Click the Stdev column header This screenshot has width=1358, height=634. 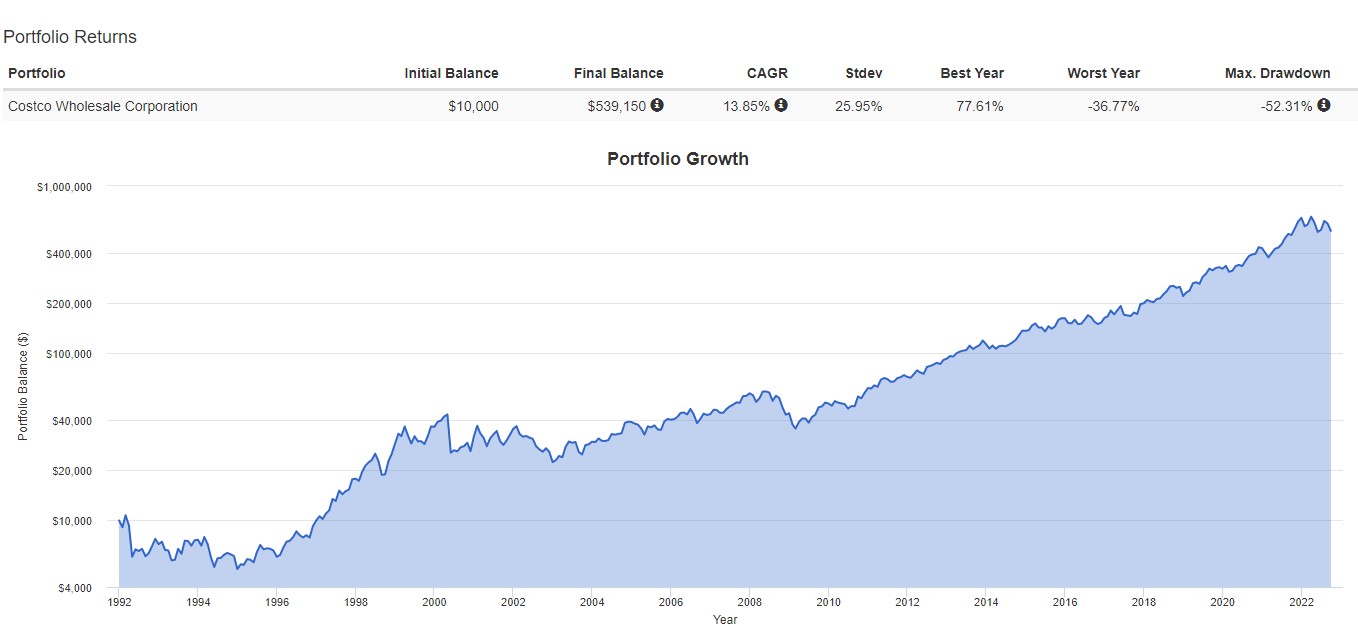pyautogui.click(x=864, y=73)
